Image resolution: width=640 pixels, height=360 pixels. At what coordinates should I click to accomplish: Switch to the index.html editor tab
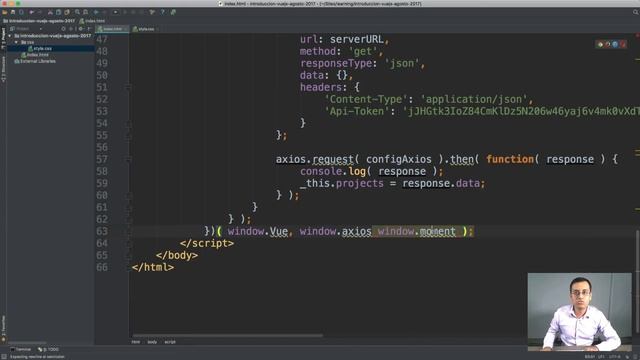112,29
